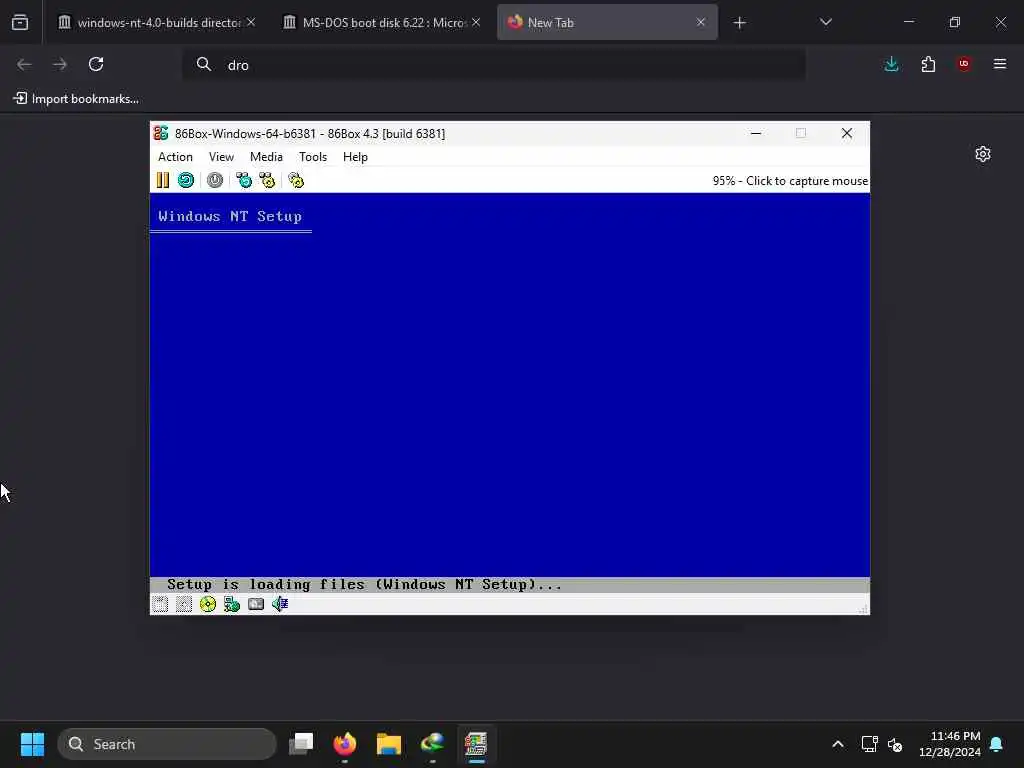This screenshot has height=768, width=1024.
Task: Open the uBlock Origin extension icon
Action: click(964, 64)
